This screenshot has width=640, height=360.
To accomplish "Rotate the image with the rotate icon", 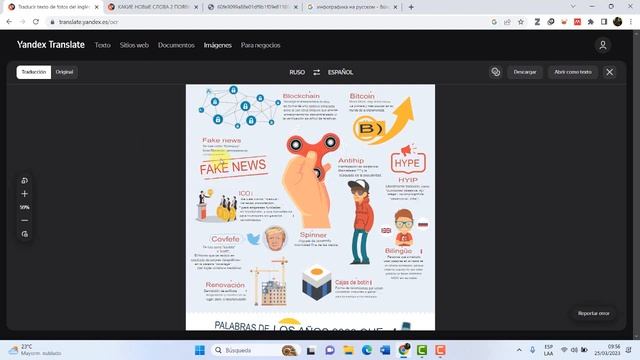I will (24, 180).
